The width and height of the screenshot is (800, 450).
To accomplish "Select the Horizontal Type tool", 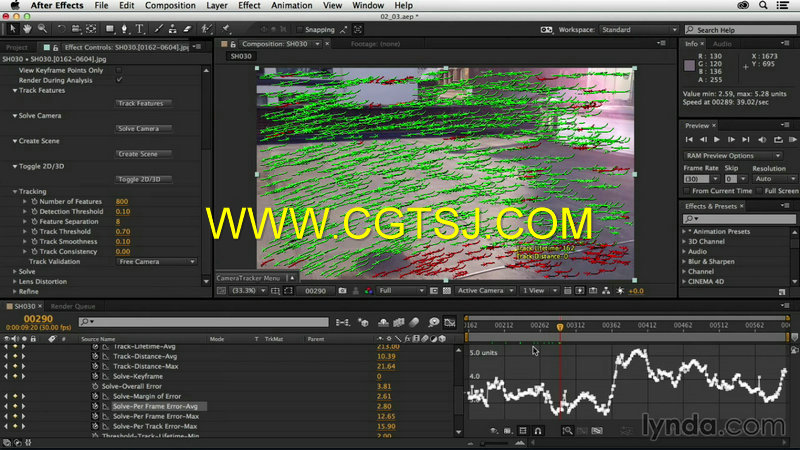I will pos(139,29).
